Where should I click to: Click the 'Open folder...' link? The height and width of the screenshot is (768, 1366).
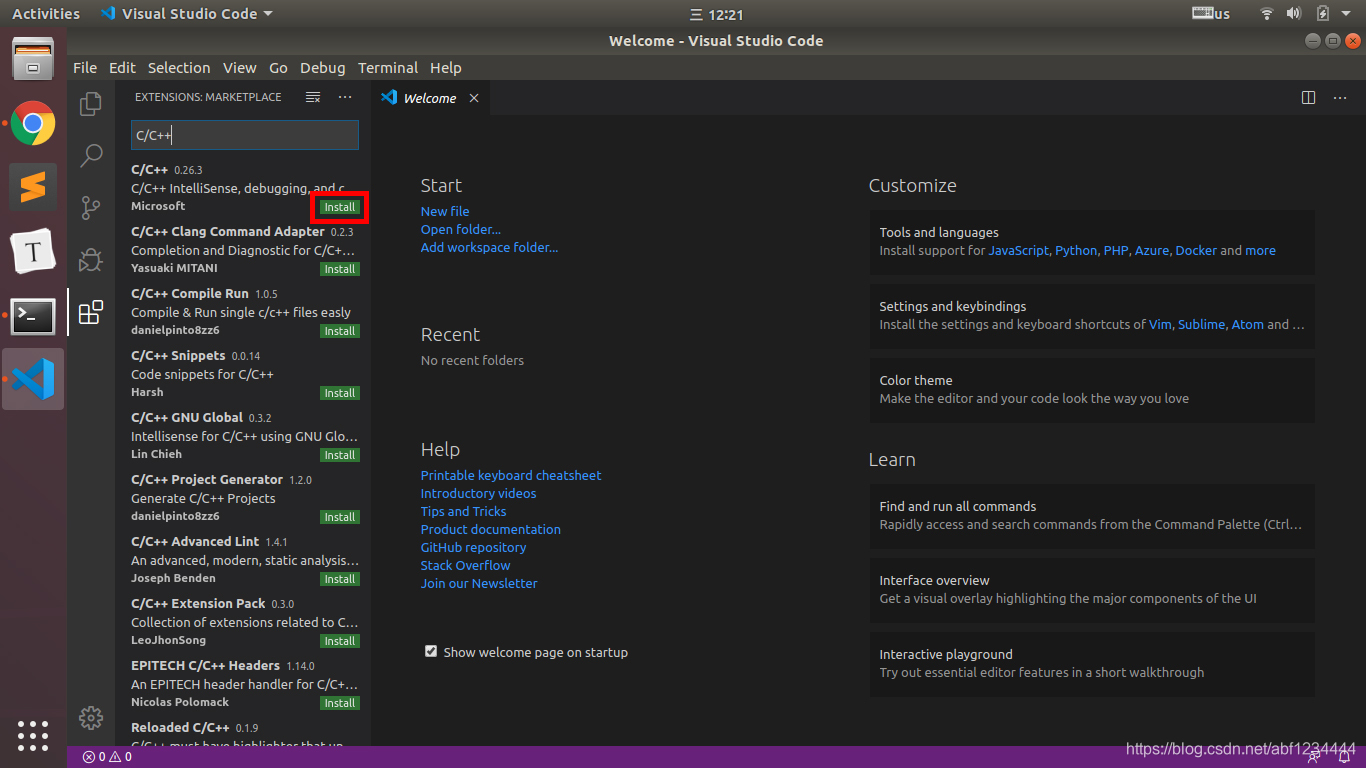pyautogui.click(x=461, y=229)
